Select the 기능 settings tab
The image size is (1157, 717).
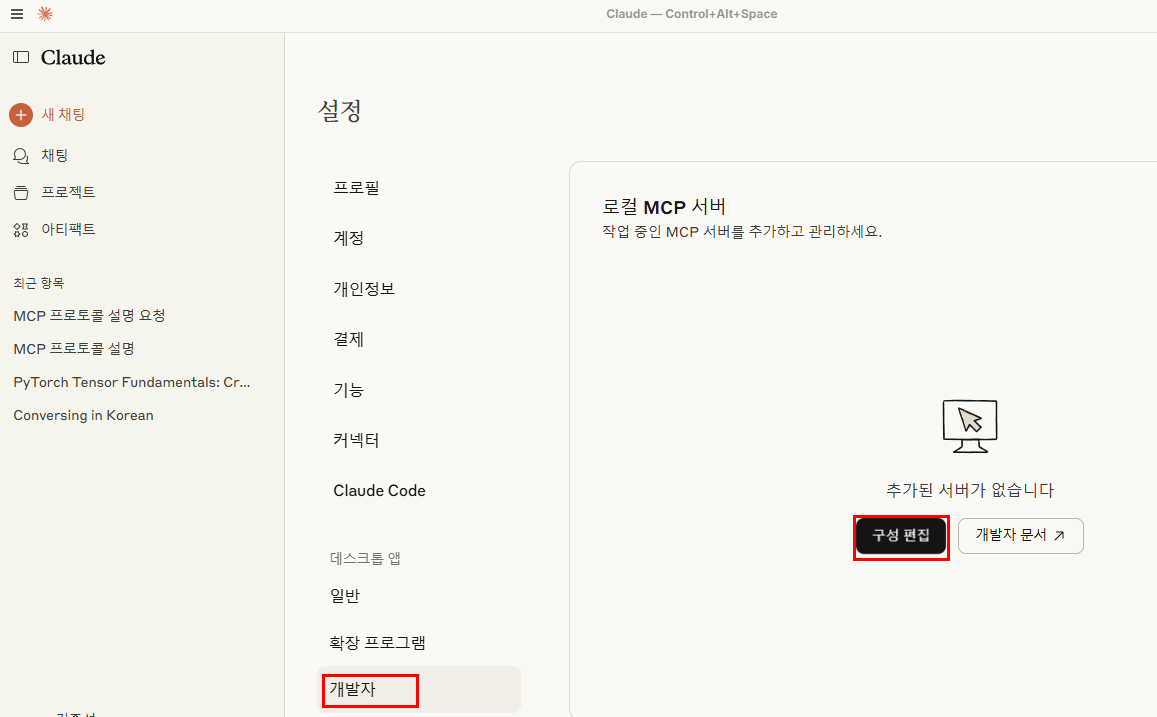pyautogui.click(x=348, y=390)
